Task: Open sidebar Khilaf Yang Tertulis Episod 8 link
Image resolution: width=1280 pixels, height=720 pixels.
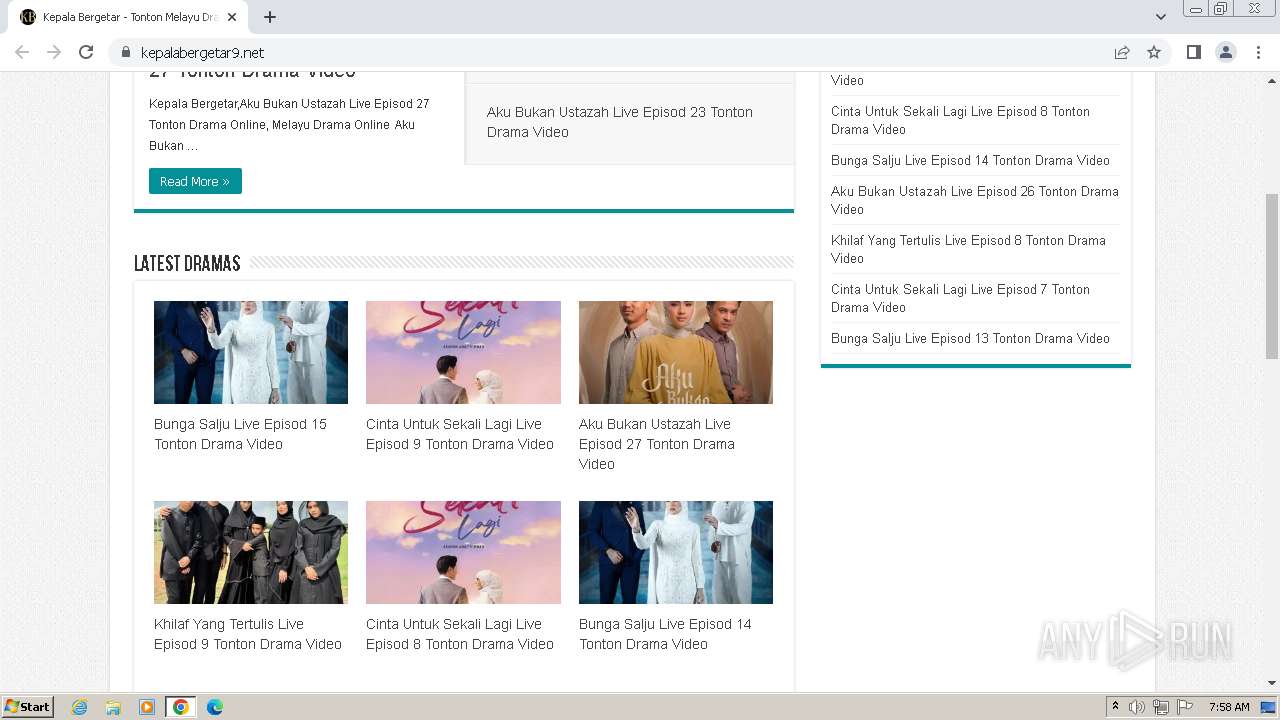Action: (x=968, y=249)
